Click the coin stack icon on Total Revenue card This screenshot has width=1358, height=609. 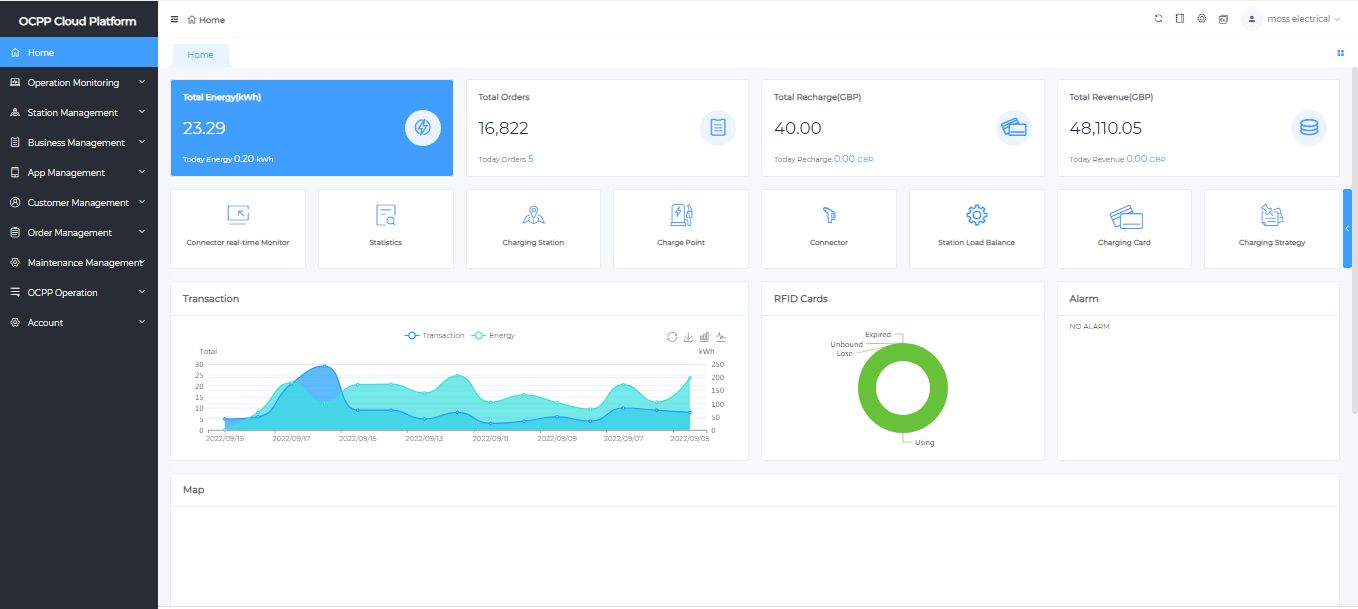(x=1308, y=128)
